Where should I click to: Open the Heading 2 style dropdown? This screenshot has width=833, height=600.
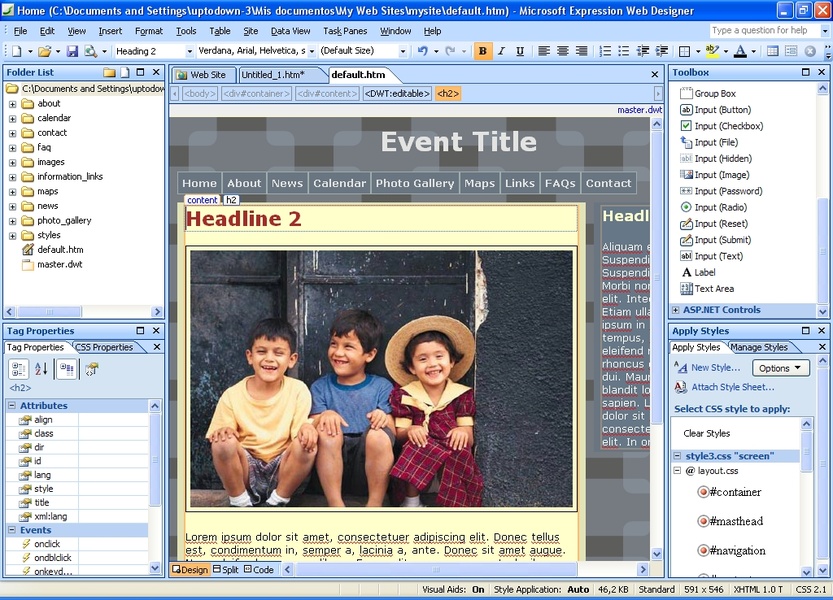click(189, 51)
